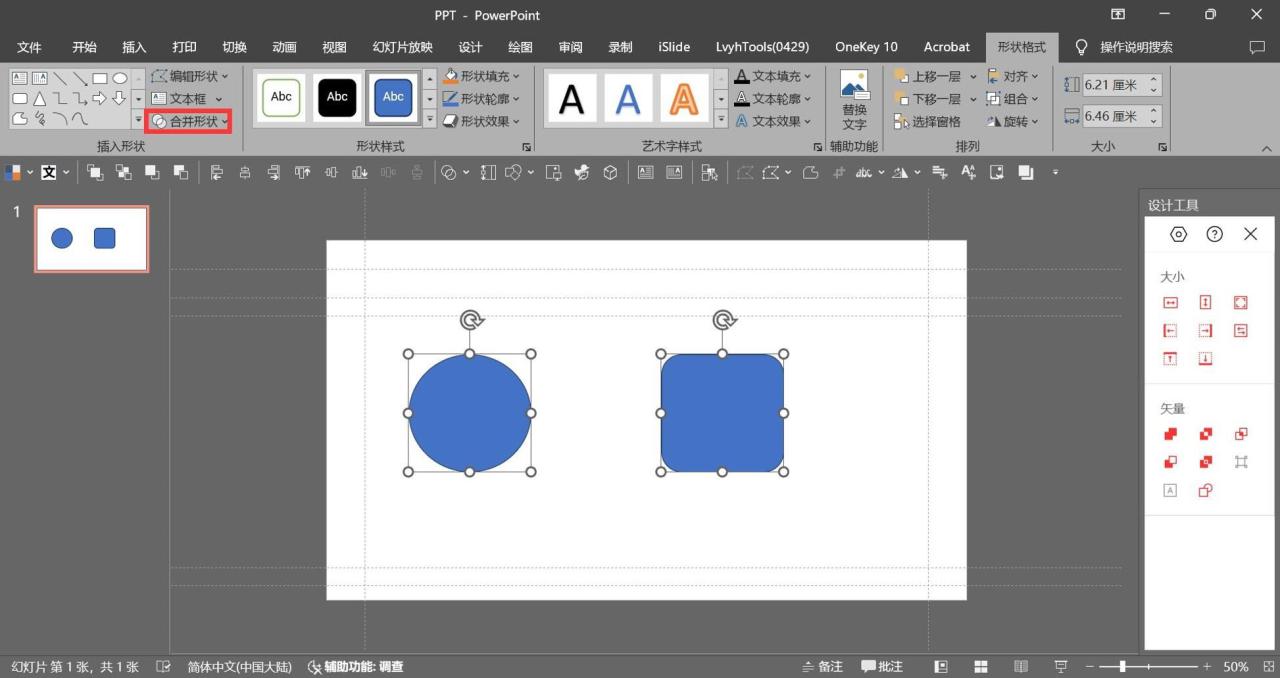Click the 批注 comments button
The width and height of the screenshot is (1280, 678).
[882, 666]
